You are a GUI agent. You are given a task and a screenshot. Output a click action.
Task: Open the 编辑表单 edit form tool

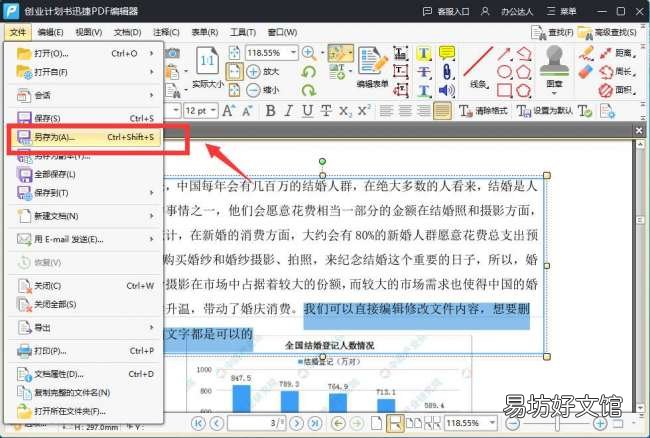click(372, 67)
